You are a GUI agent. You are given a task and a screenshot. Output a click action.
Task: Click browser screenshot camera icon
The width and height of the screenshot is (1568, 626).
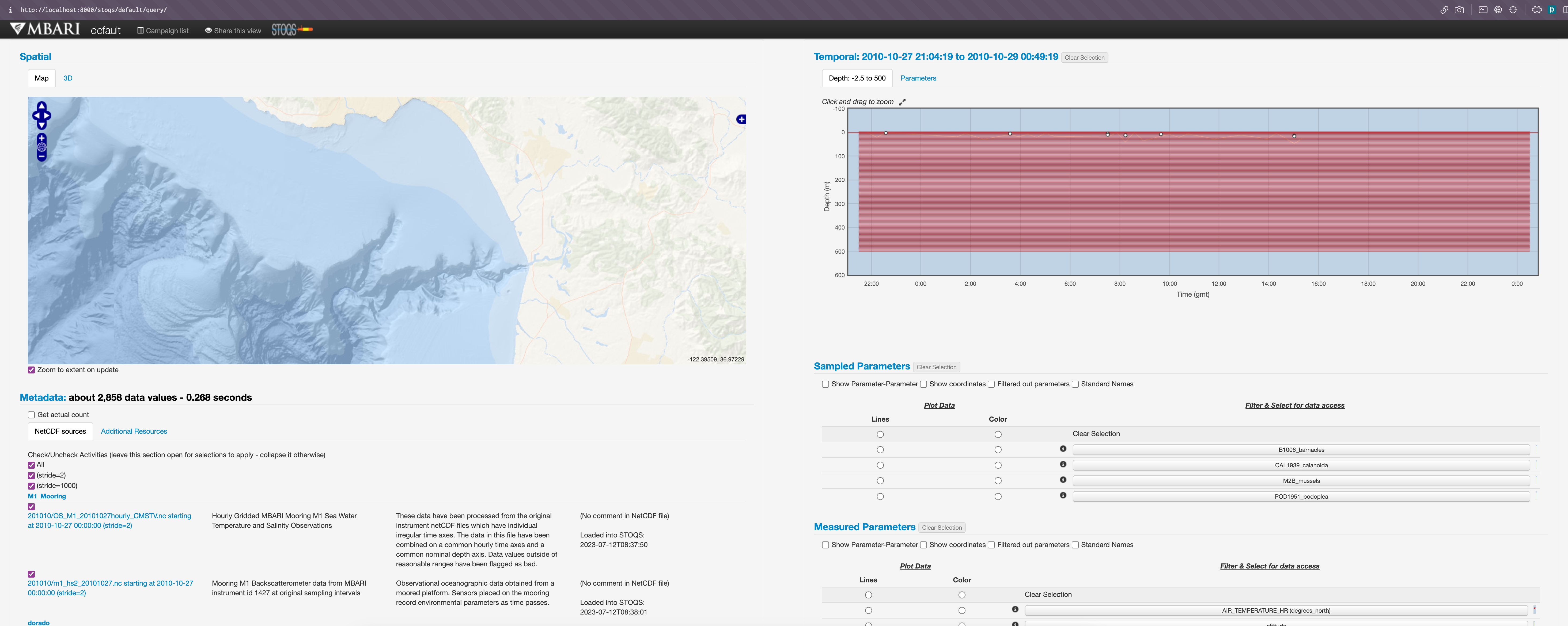(x=1459, y=10)
